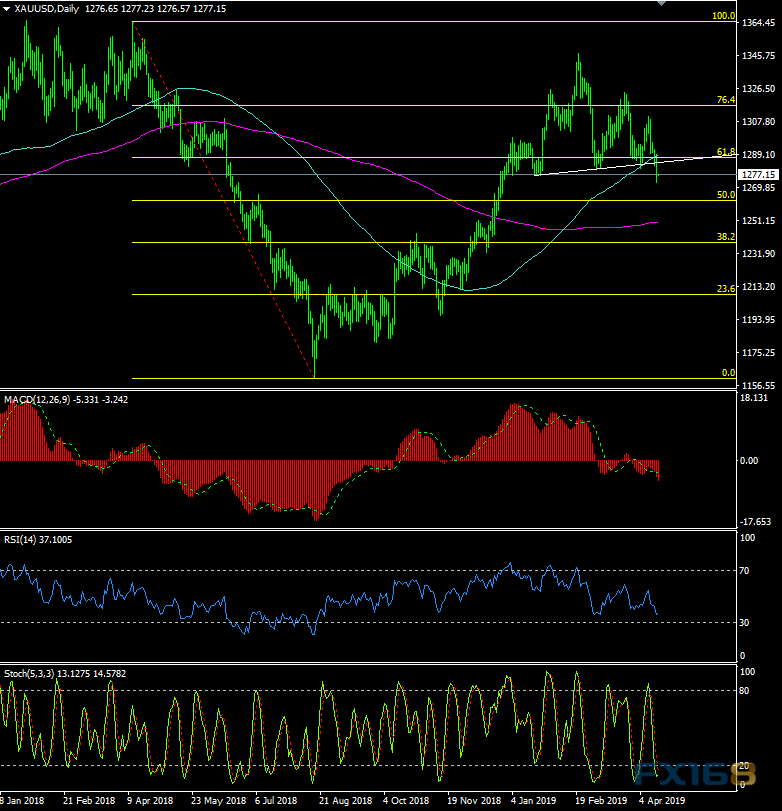Click the MACD(12,26,9) indicator label
Viewport: 782px width, 811px height.
tap(38, 399)
